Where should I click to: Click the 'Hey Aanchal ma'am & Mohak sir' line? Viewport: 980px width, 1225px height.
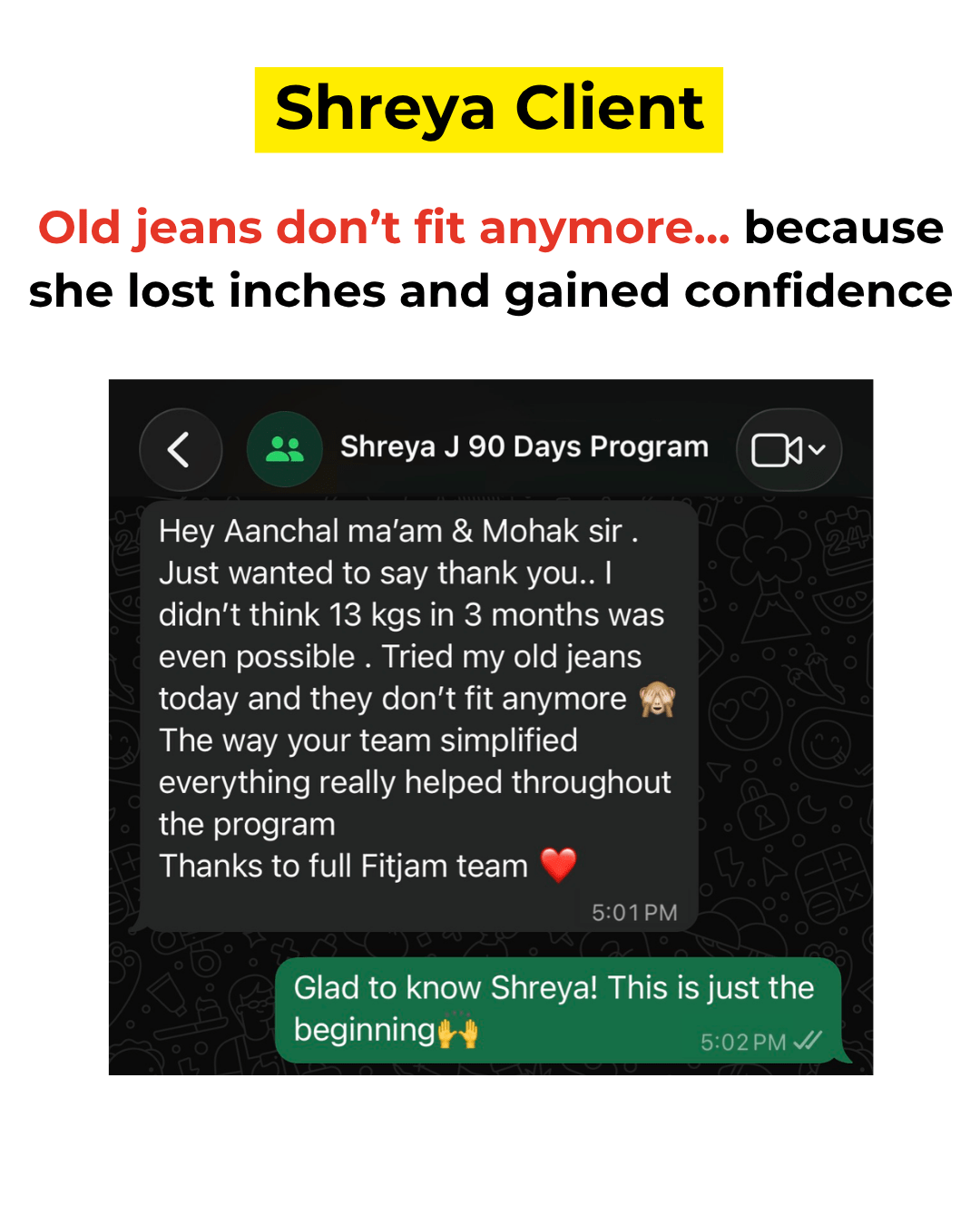(391, 531)
